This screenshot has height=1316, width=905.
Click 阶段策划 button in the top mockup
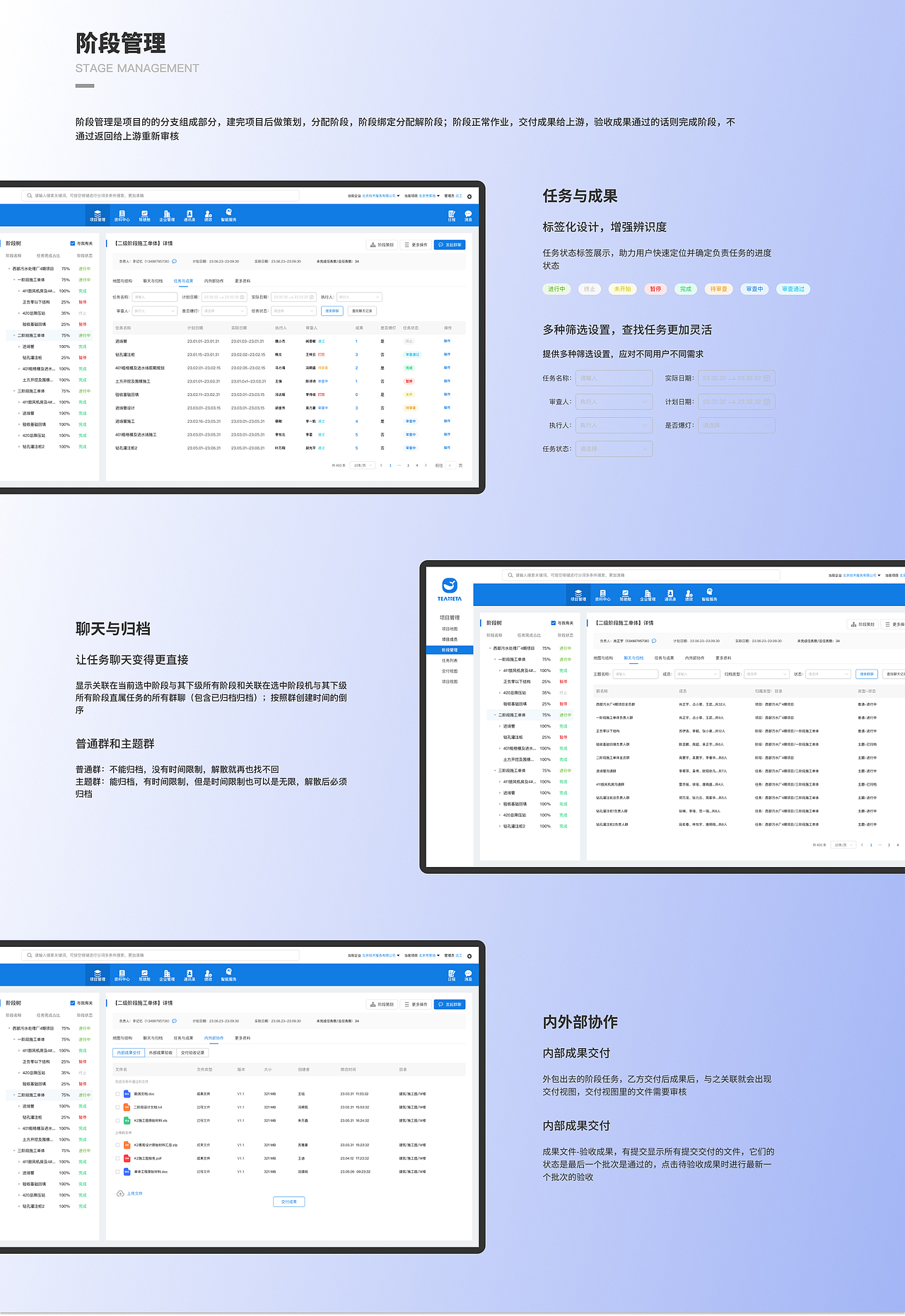(382, 245)
